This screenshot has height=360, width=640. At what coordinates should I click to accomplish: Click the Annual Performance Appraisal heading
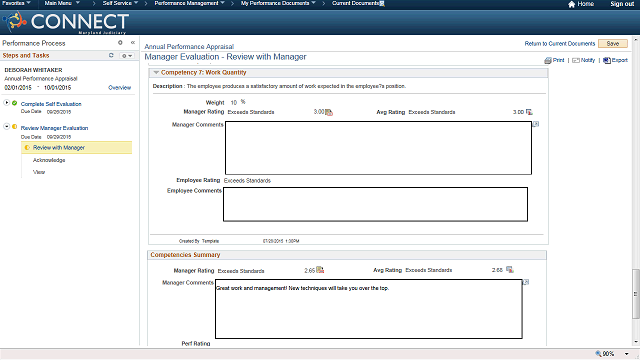coord(189,47)
